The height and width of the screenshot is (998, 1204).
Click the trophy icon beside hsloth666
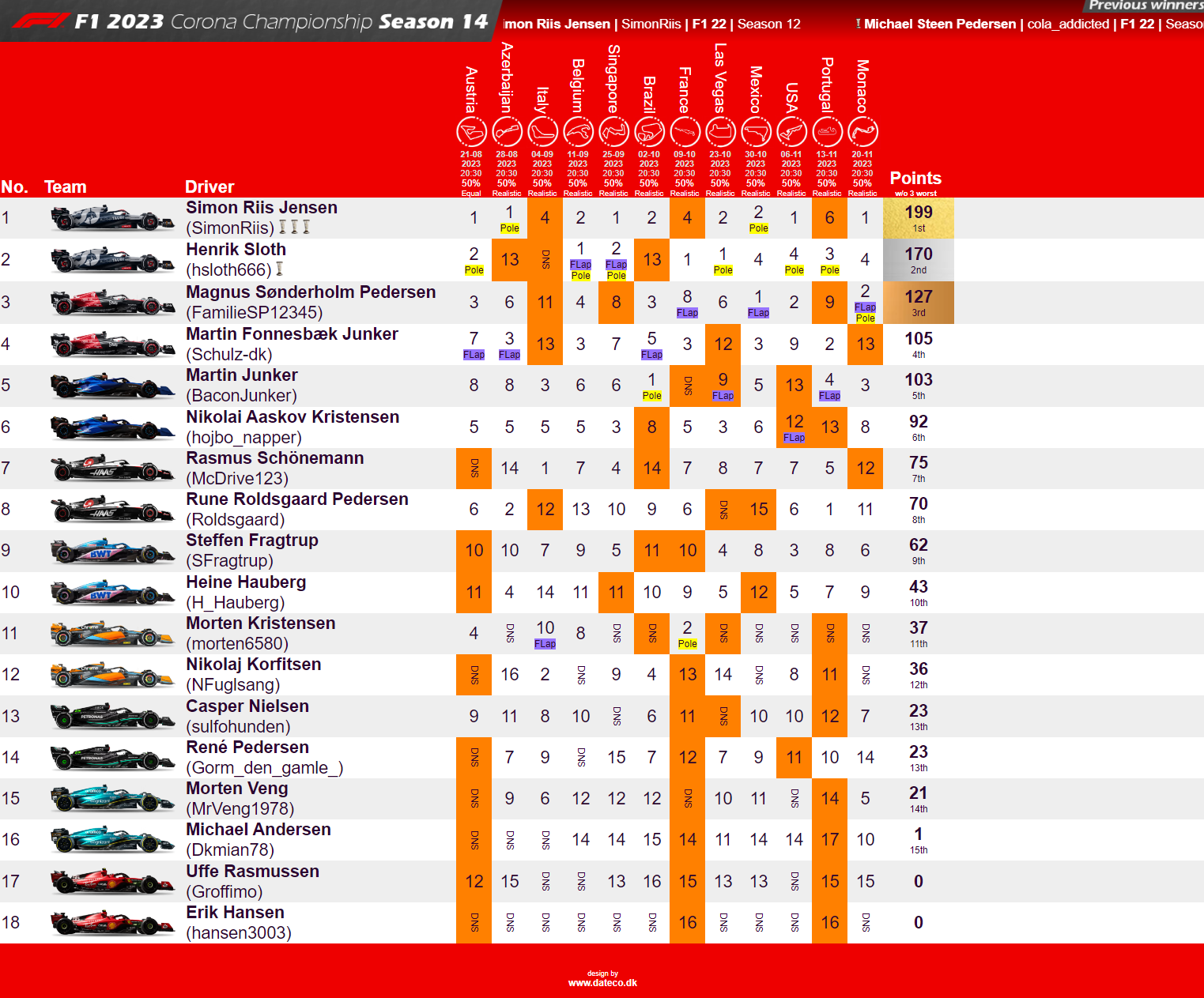coord(279,269)
